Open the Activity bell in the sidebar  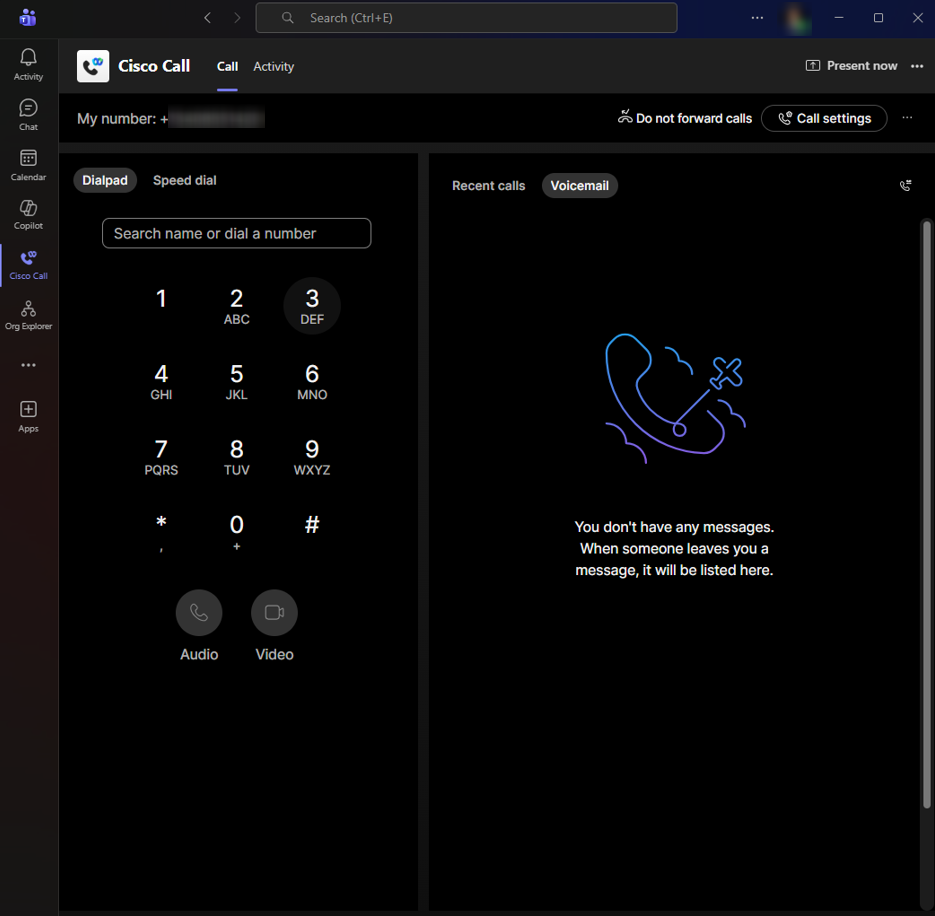point(28,64)
